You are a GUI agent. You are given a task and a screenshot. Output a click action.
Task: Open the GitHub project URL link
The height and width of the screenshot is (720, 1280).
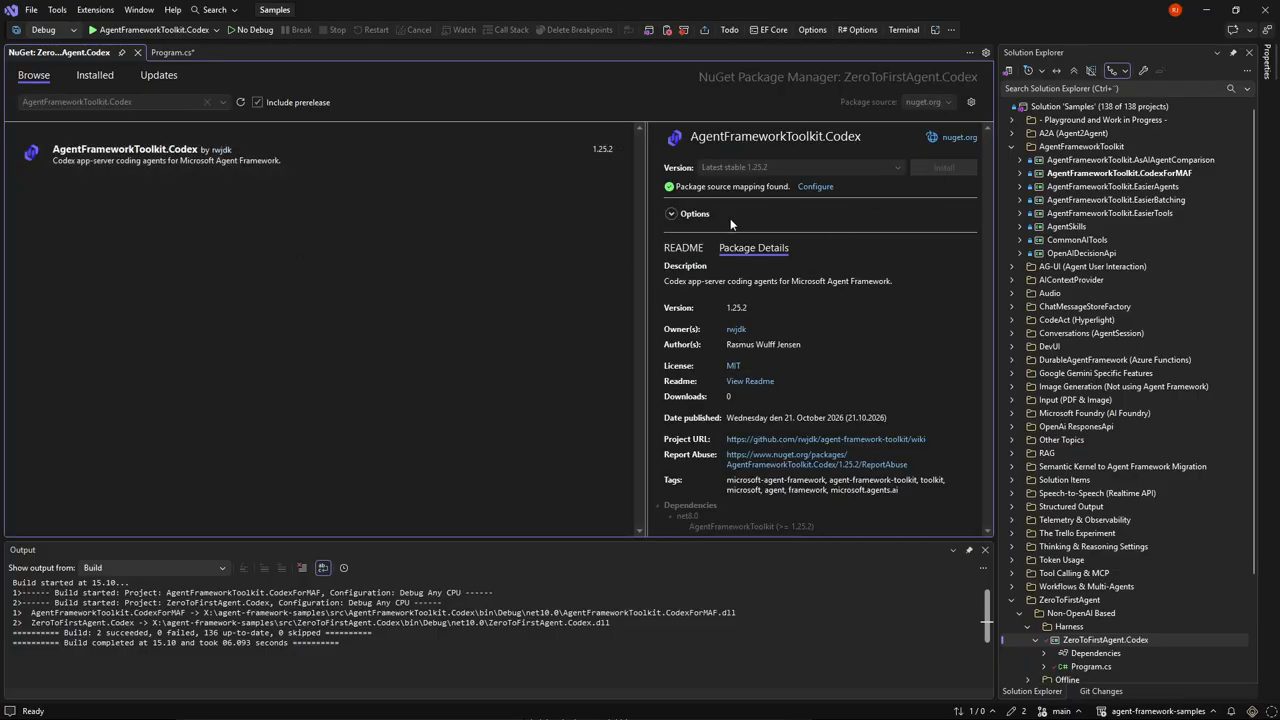click(x=826, y=439)
